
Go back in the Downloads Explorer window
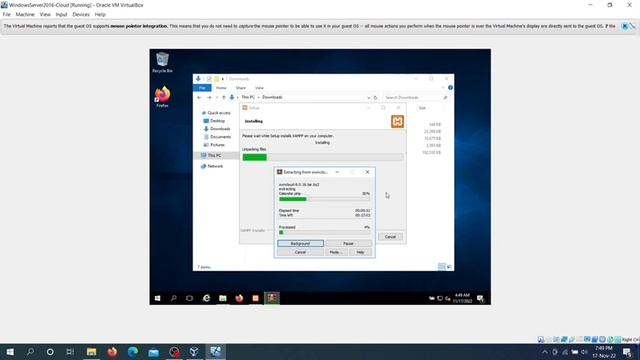tap(199, 98)
